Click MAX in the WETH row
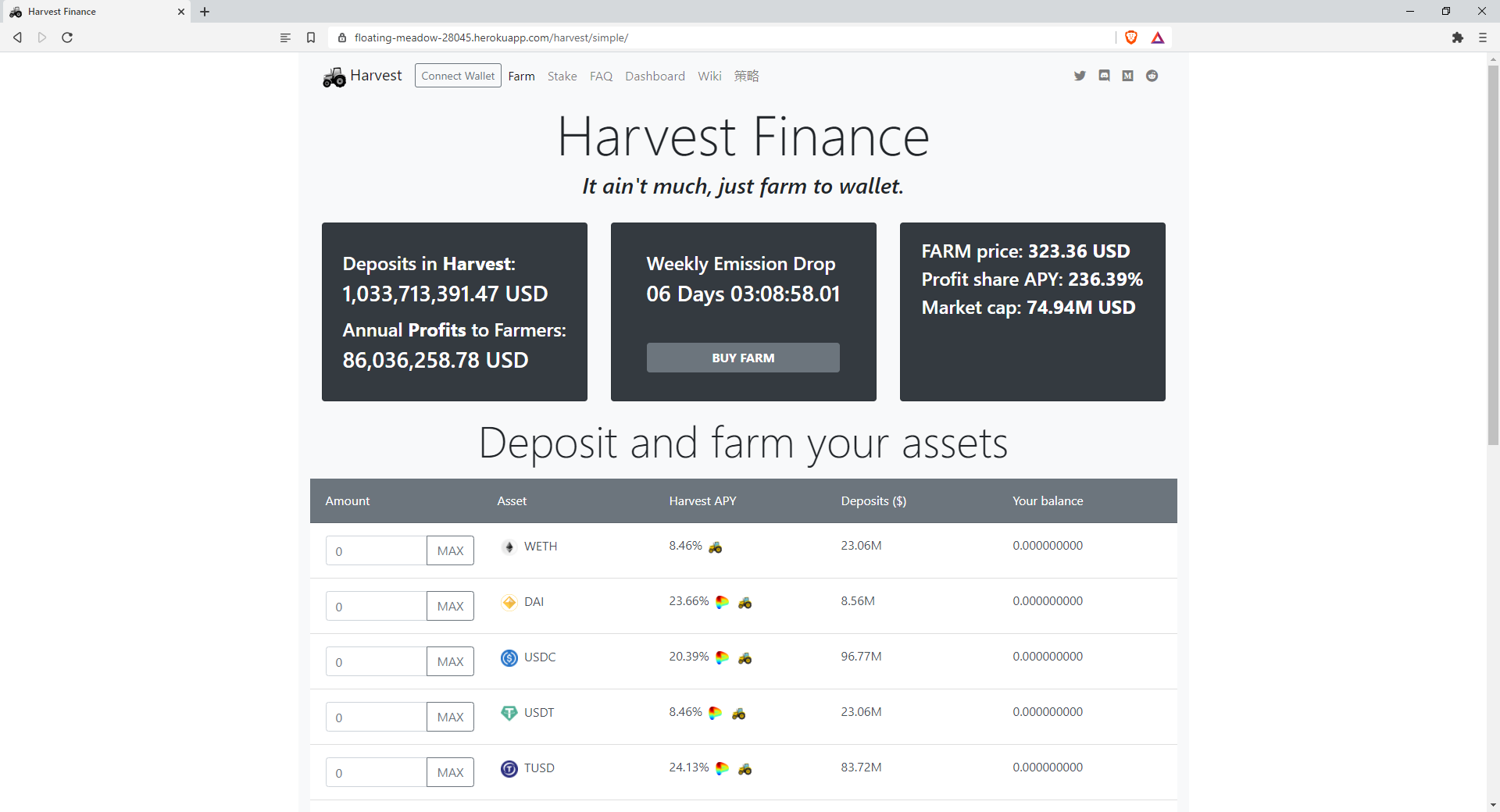 click(450, 550)
